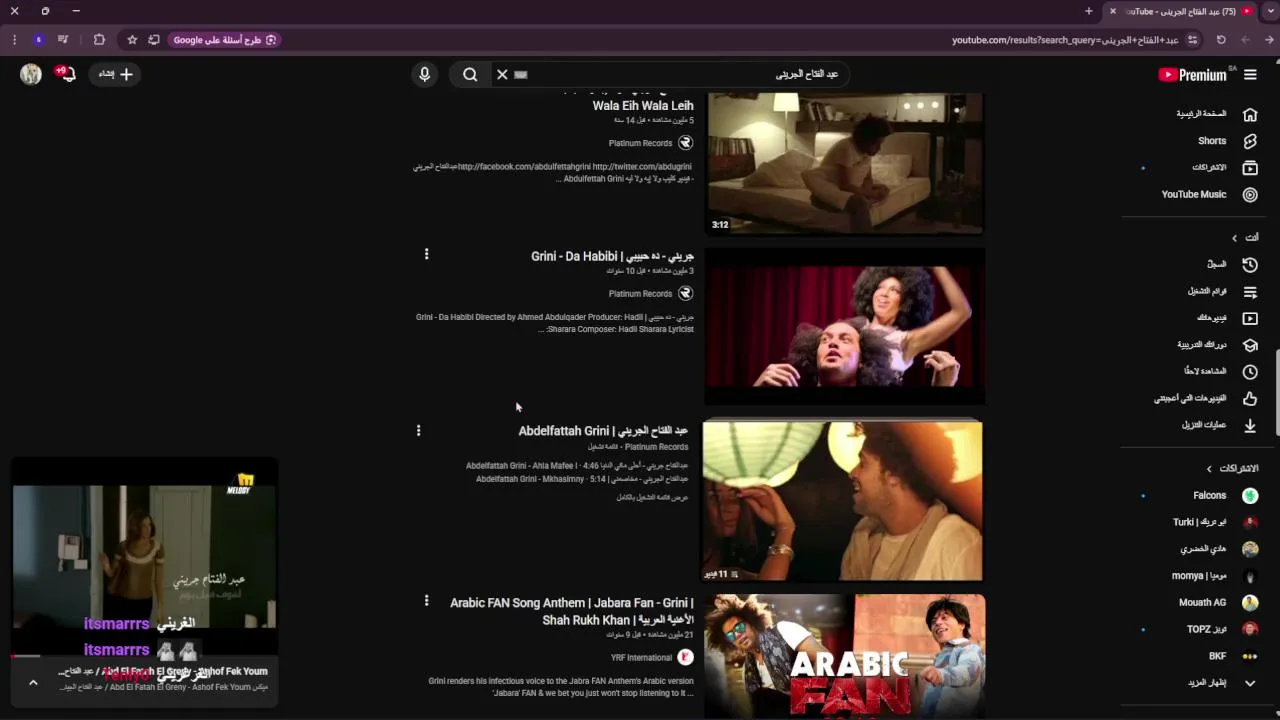The image size is (1280, 720).
Task: Open the Turki channel subscription
Action: click(1214, 522)
